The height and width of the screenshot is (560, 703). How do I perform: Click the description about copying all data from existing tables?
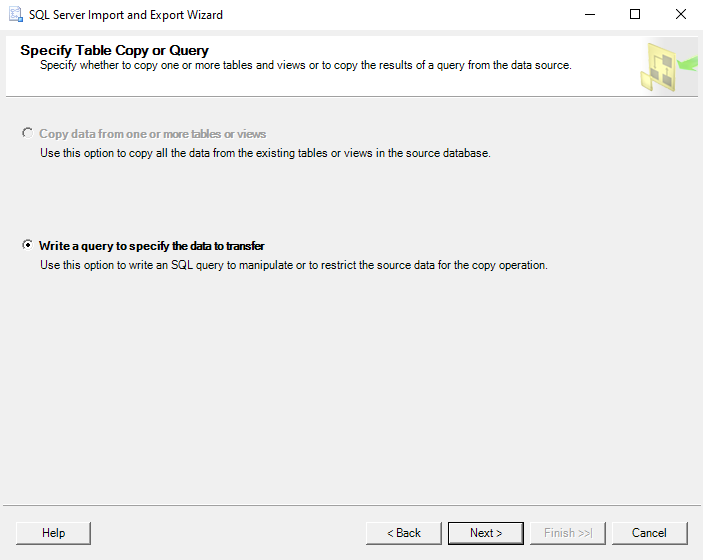(x=265, y=154)
